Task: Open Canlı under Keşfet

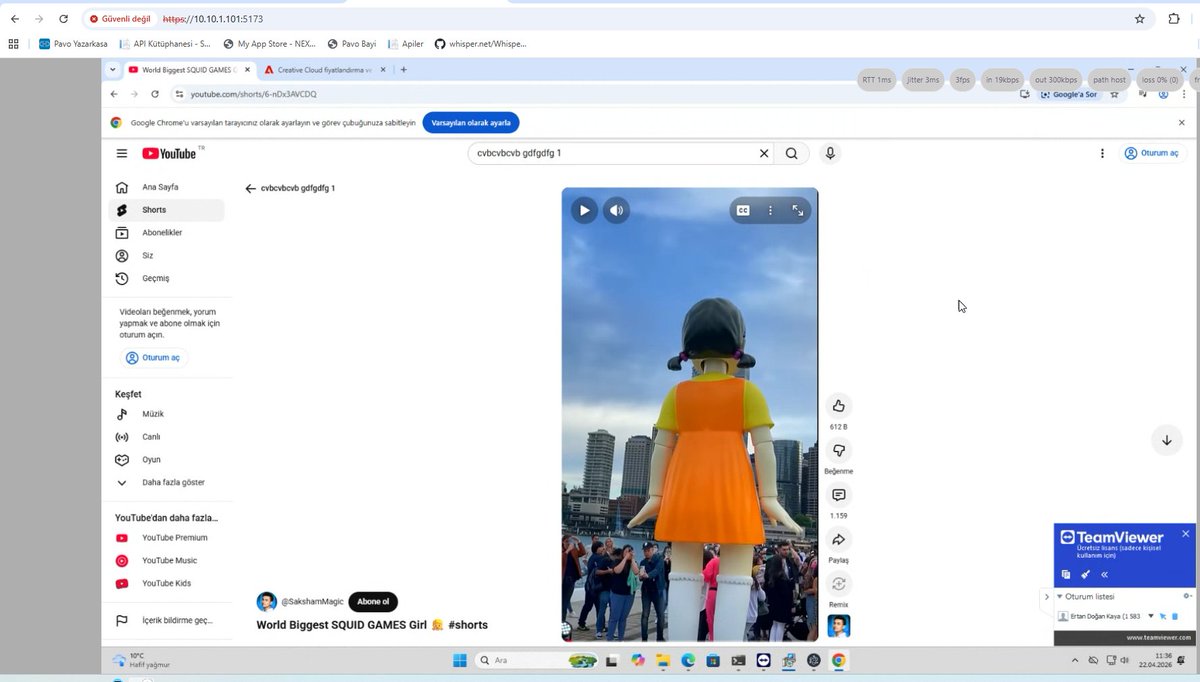Action: coord(166,437)
